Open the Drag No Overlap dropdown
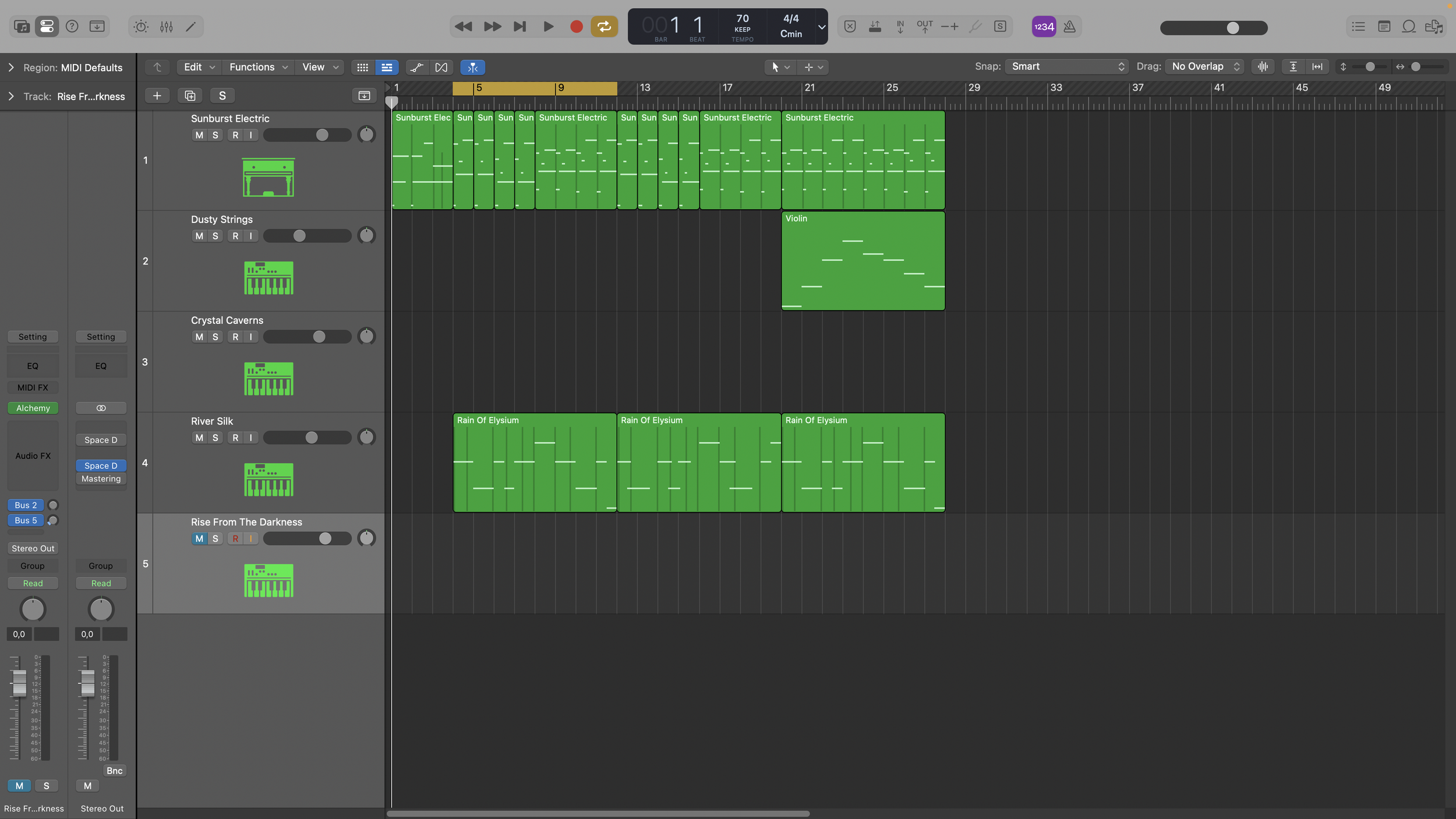The image size is (1456, 819). pos(1204,66)
